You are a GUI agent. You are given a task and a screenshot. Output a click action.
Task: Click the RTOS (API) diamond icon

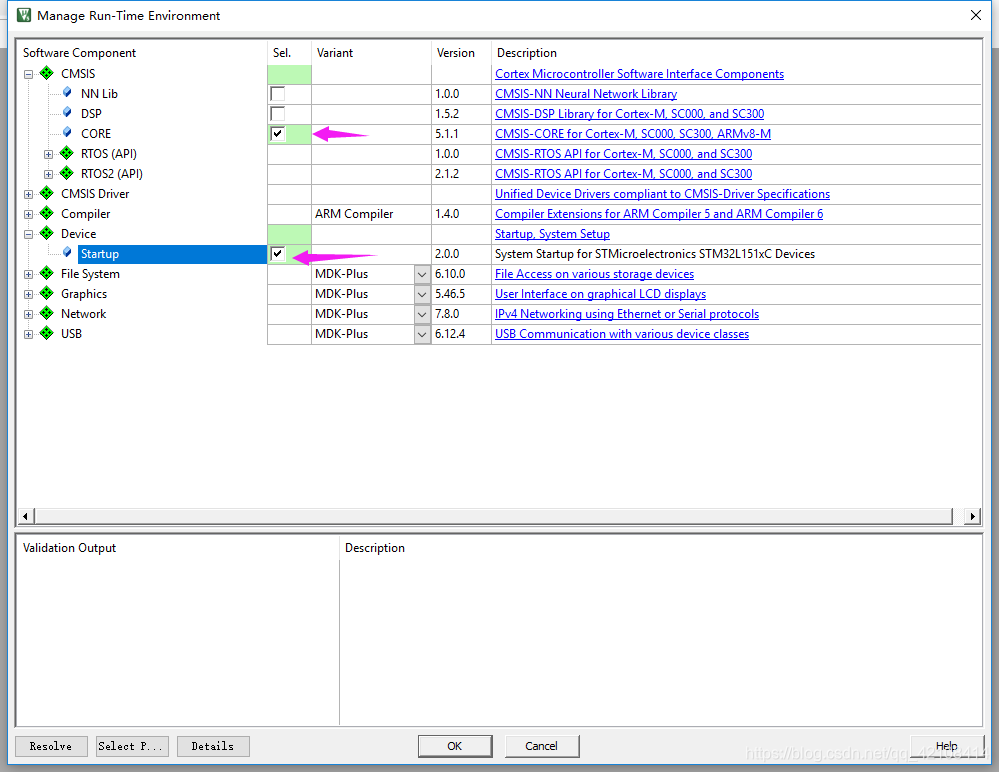point(67,153)
